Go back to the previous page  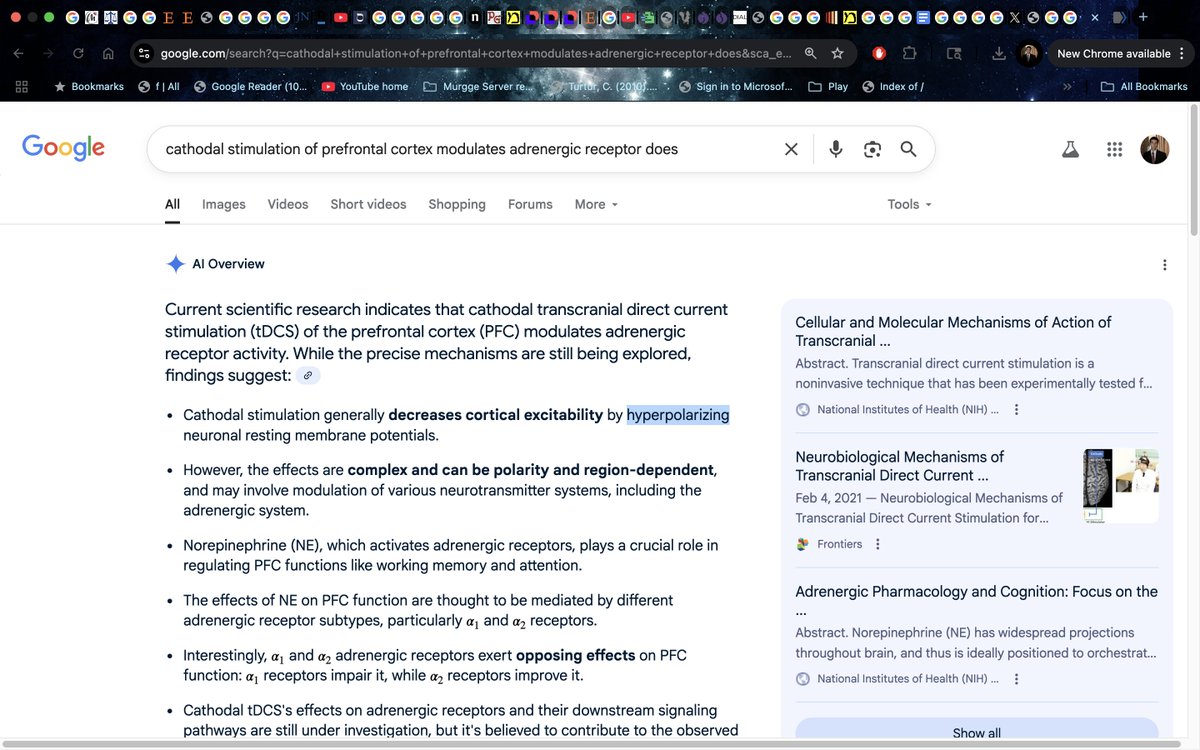[20, 54]
